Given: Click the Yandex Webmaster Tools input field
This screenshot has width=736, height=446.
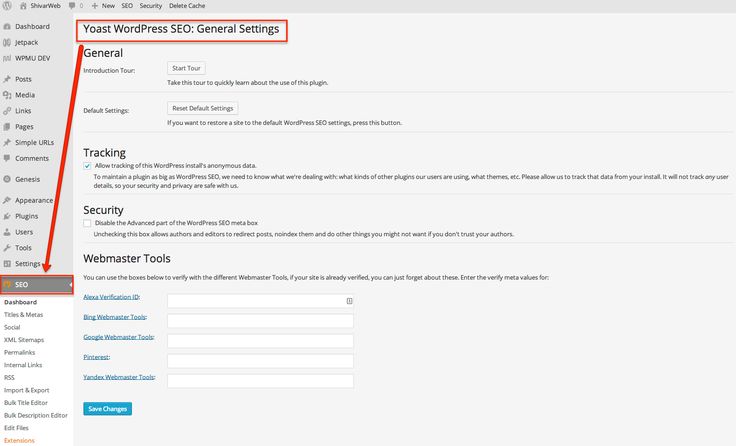Looking at the screenshot, I should (x=261, y=381).
